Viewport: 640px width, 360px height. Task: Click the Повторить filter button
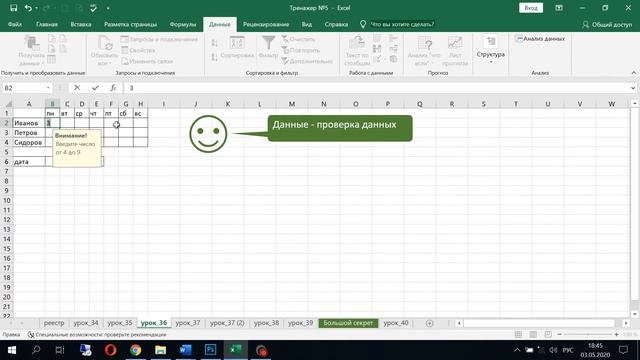coord(300,50)
